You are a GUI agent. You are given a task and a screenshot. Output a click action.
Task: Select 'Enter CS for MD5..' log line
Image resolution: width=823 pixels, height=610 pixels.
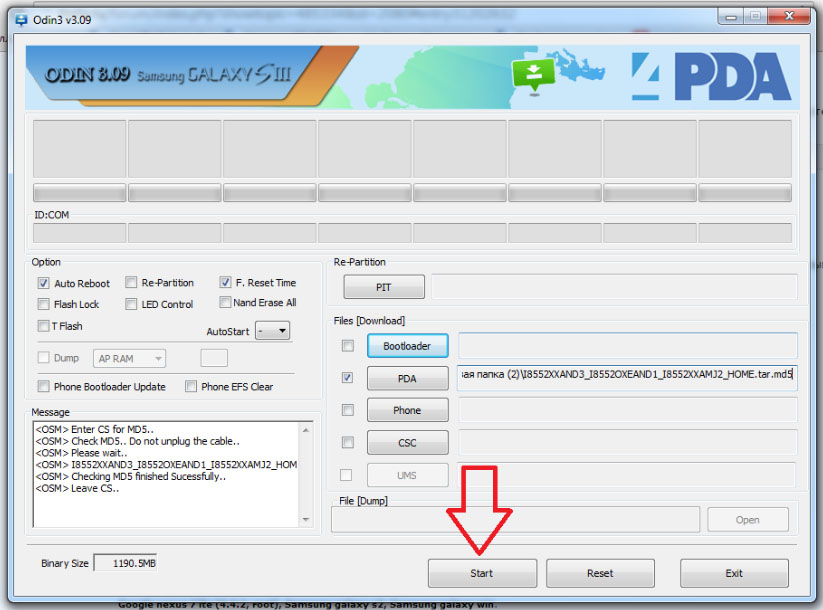click(94, 429)
